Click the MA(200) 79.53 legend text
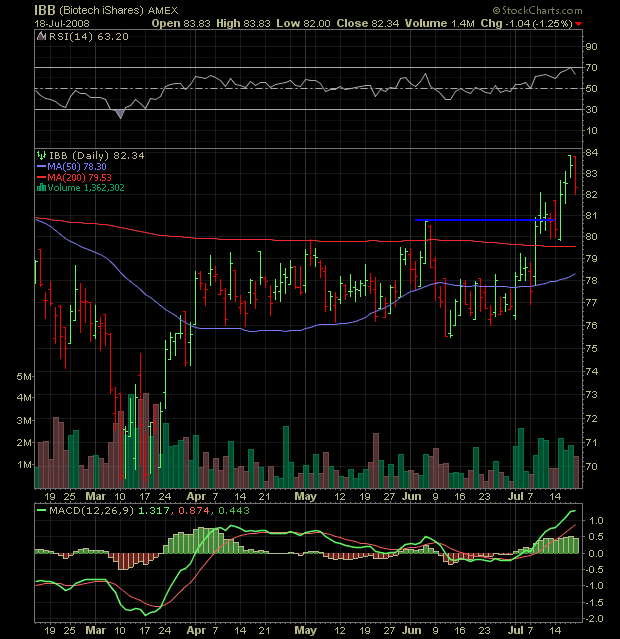This screenshot has height=639, width=620. pos(79,177)
